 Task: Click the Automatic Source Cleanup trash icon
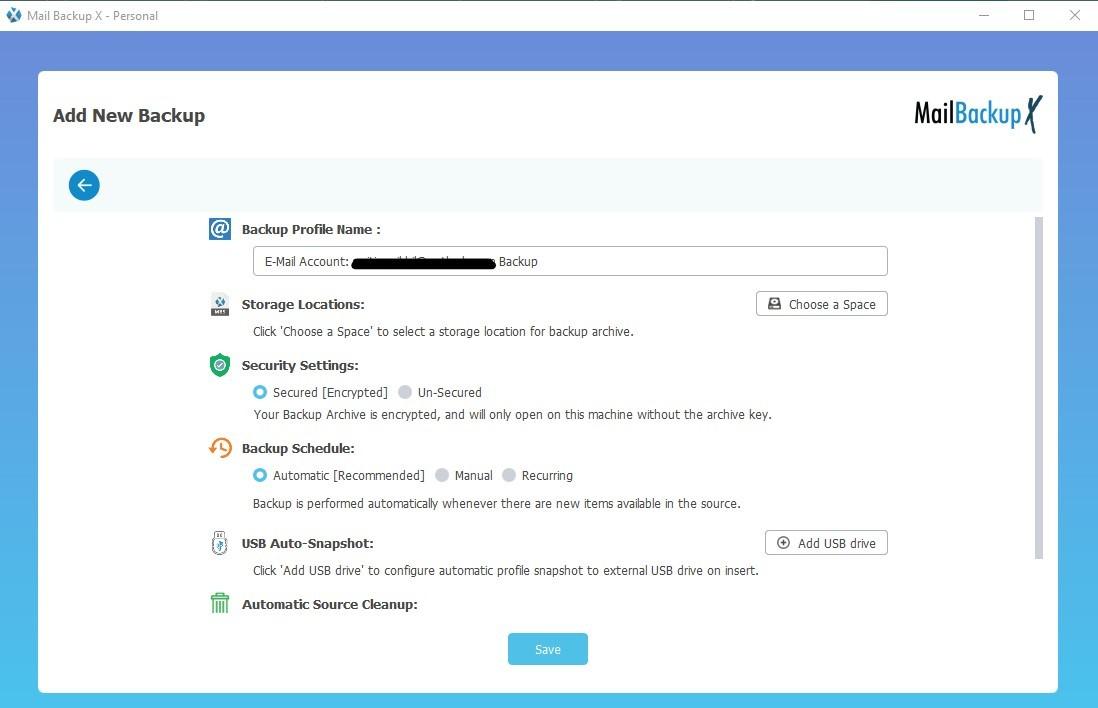coord(220,603)
